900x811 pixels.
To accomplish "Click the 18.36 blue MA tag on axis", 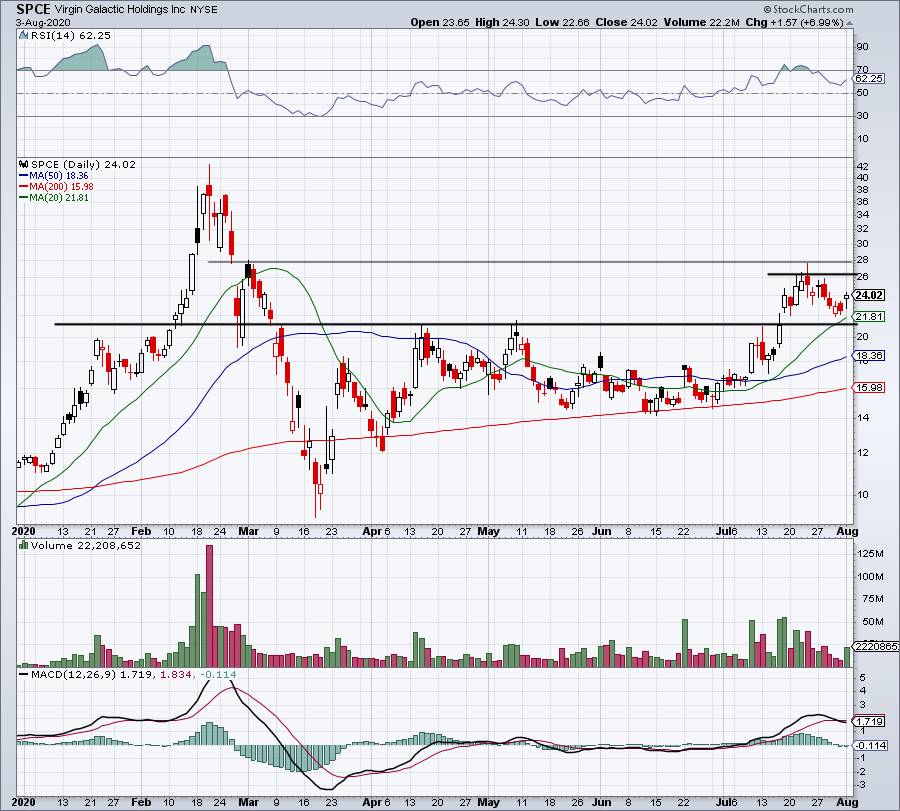I will 868,356.
